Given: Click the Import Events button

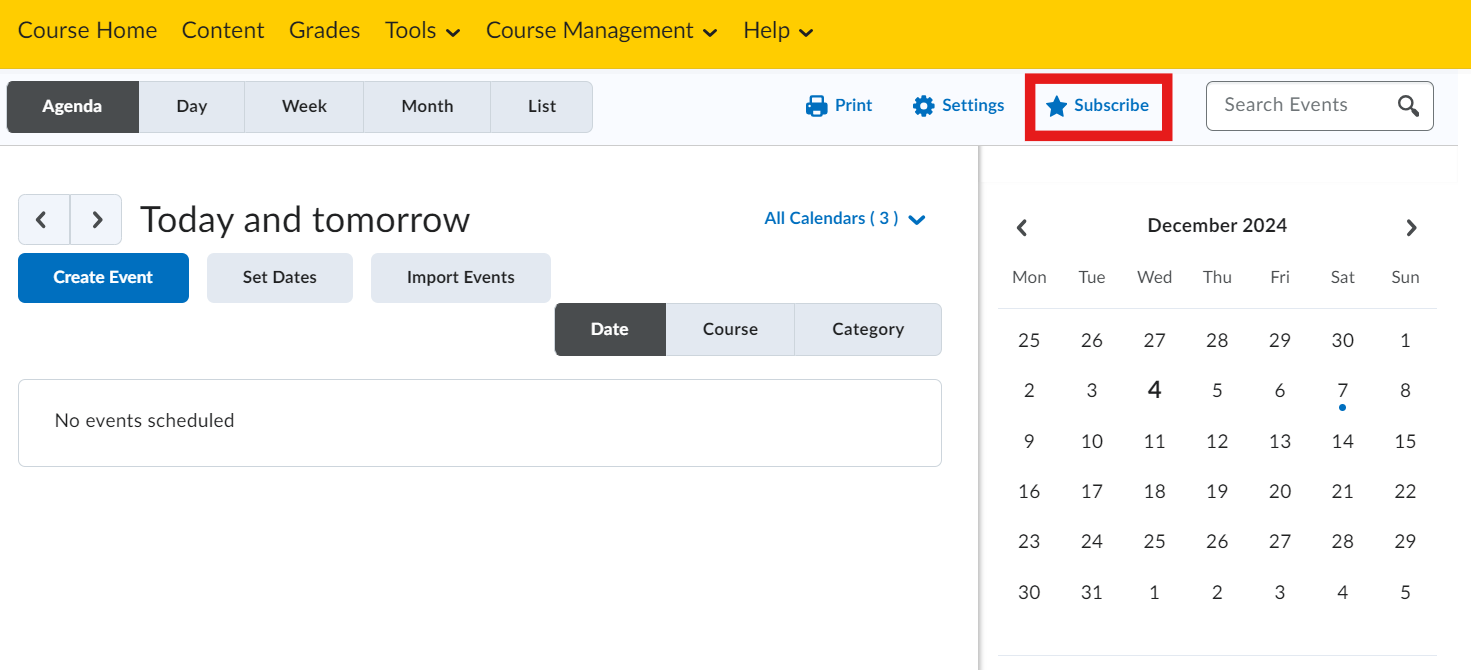Looking at the screenshot, I should pos(461,278).
